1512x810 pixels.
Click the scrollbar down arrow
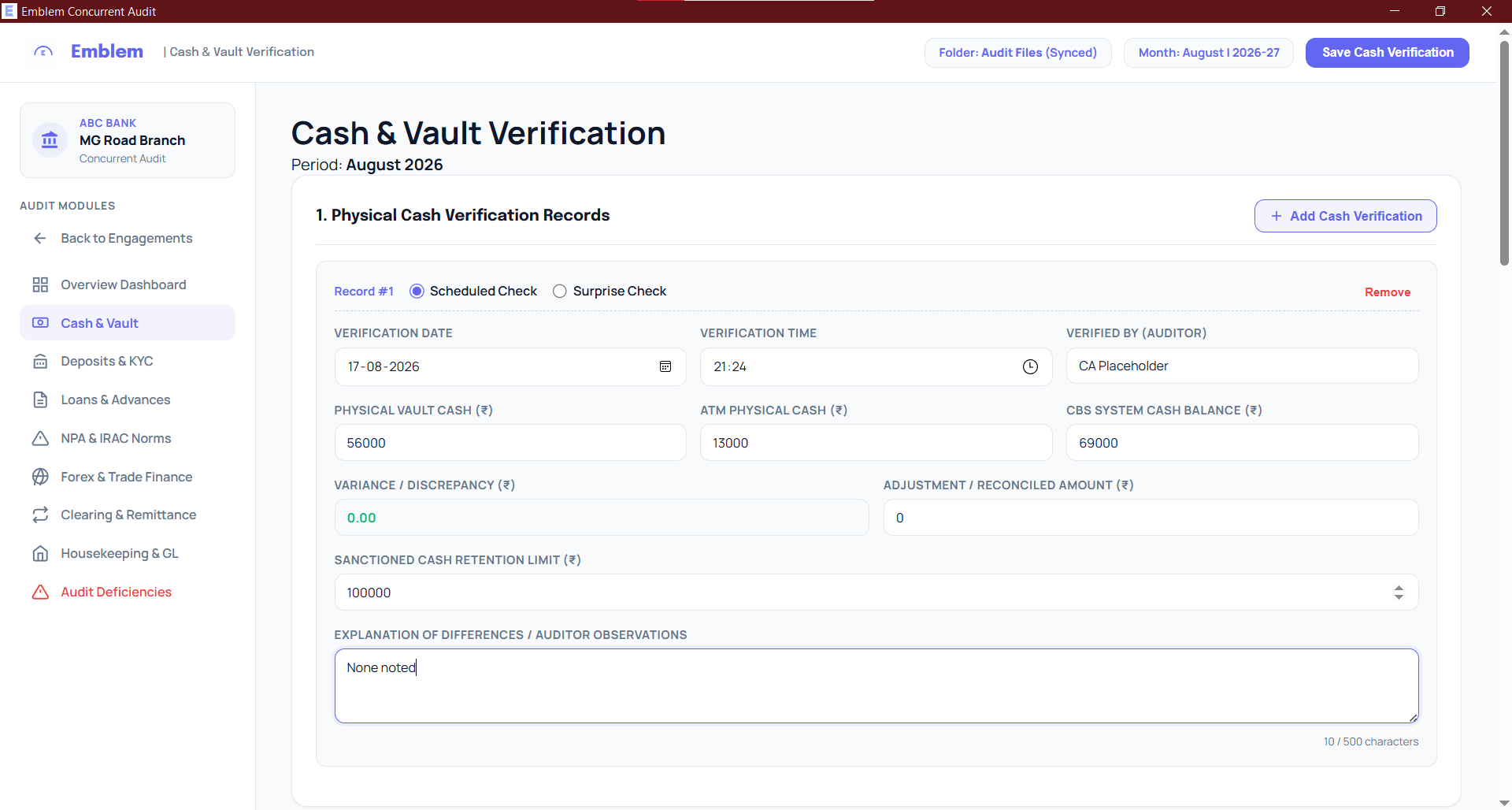pos(1504,803)
